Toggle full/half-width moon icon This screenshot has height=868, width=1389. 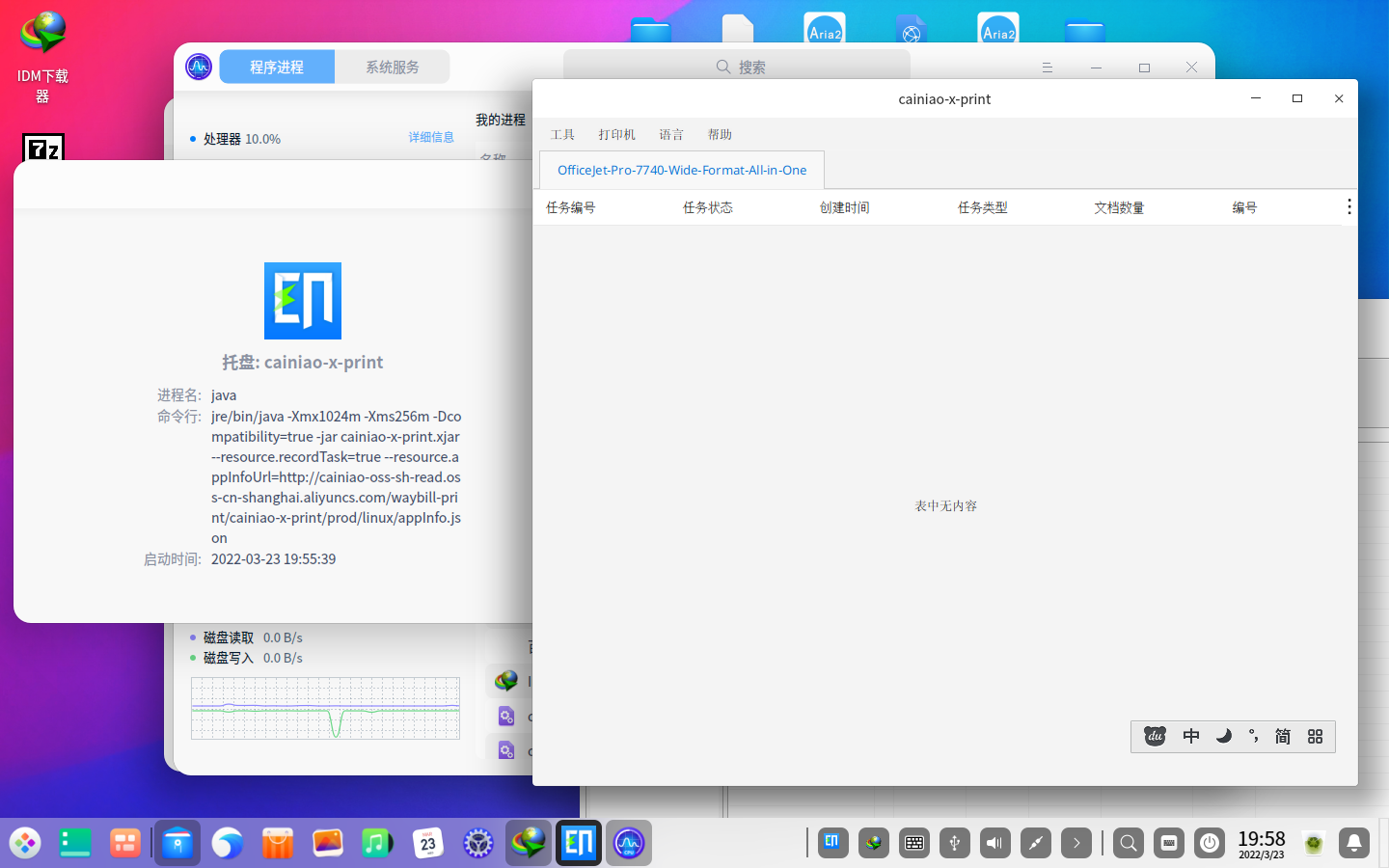point(1223,737)
